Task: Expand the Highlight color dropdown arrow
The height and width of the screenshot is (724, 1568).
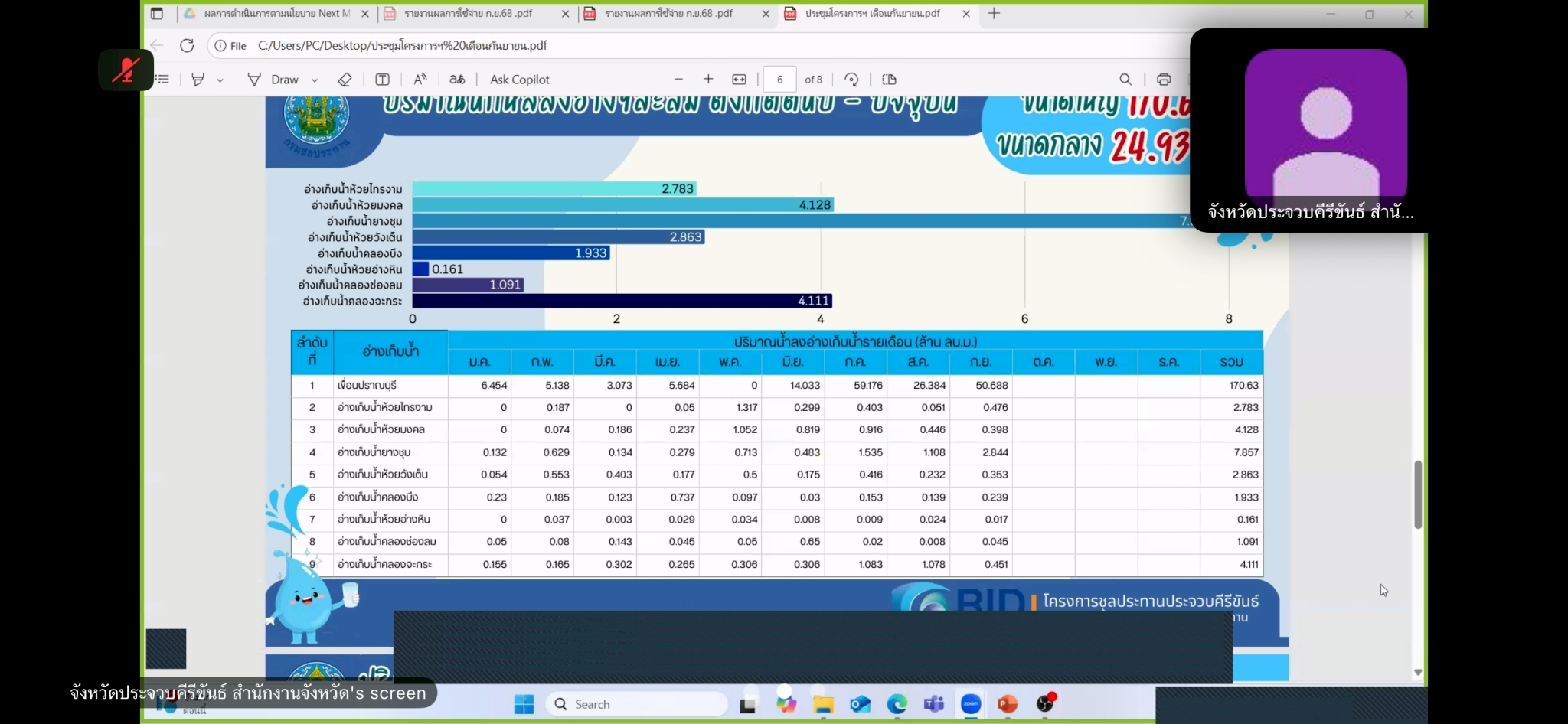Action: (x=220, y=80)
